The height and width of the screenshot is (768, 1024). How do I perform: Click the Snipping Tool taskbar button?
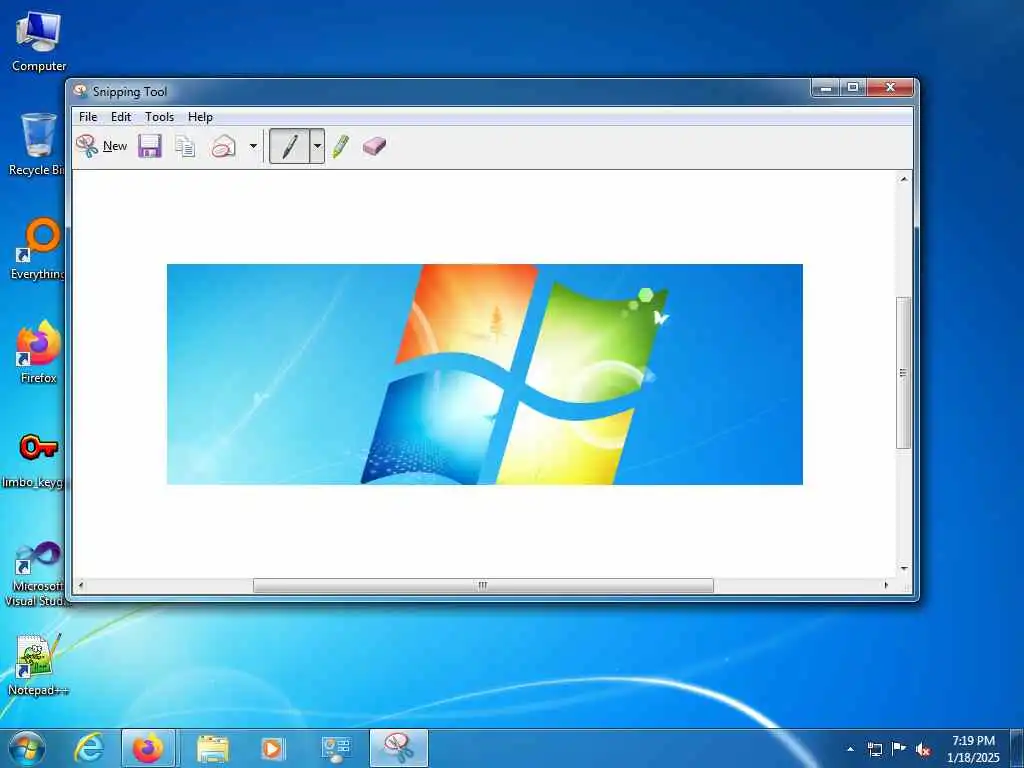(x=398, y=748)
